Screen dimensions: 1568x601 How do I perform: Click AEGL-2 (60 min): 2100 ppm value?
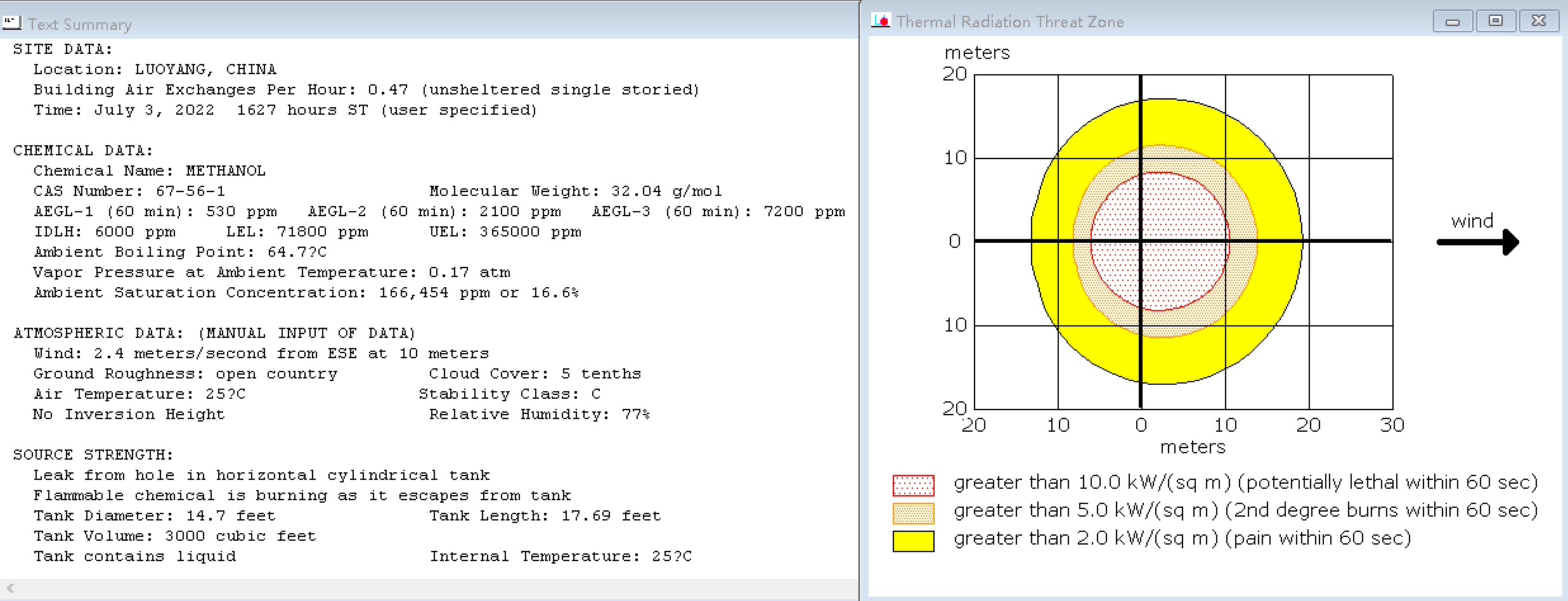(x=434, y=212)
